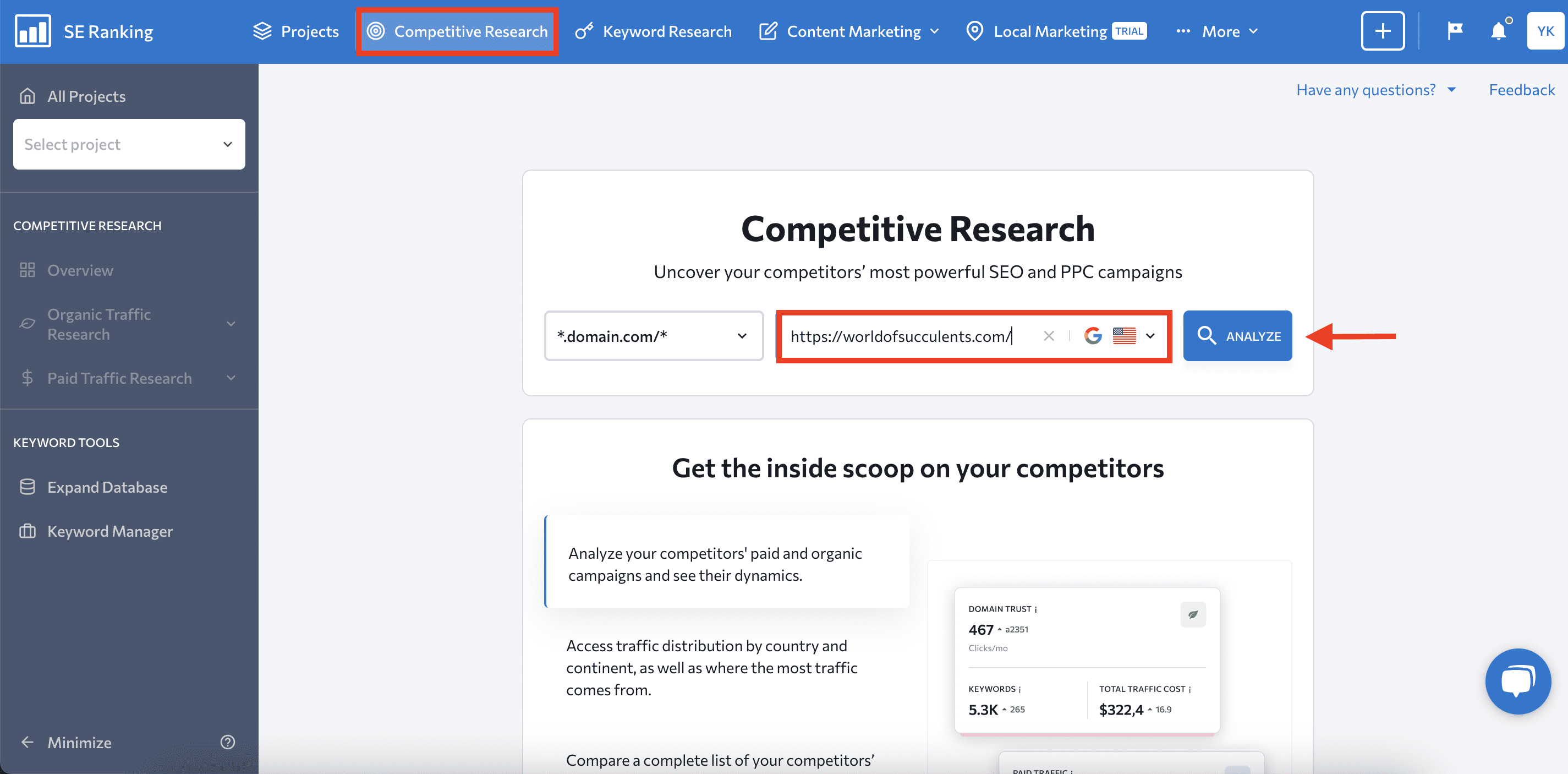Click the Domain Trust info icon
The height and width of the screenshot is (774, 1568).
tap(1036, 609)
